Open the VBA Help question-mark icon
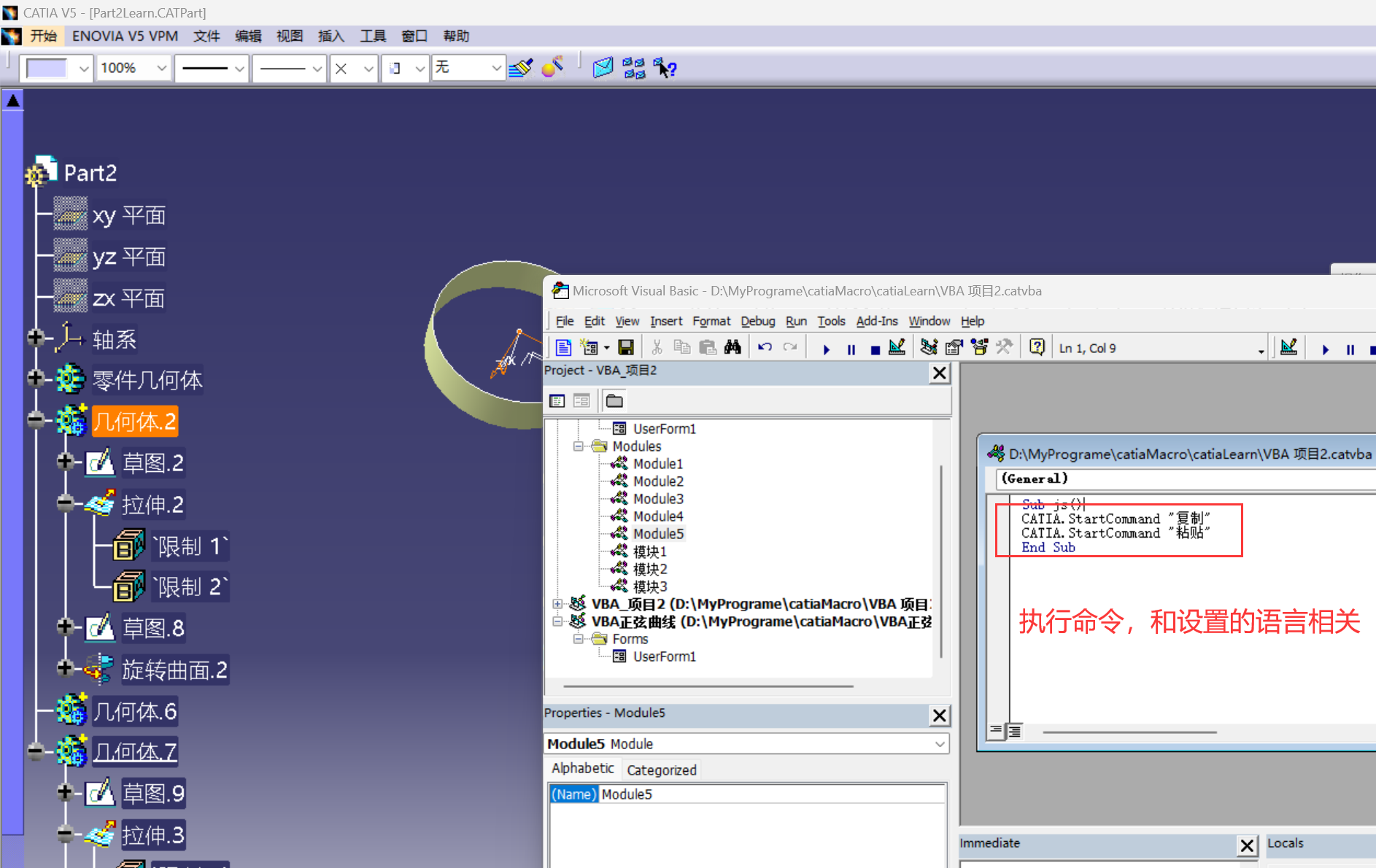 coord(1037,348)
